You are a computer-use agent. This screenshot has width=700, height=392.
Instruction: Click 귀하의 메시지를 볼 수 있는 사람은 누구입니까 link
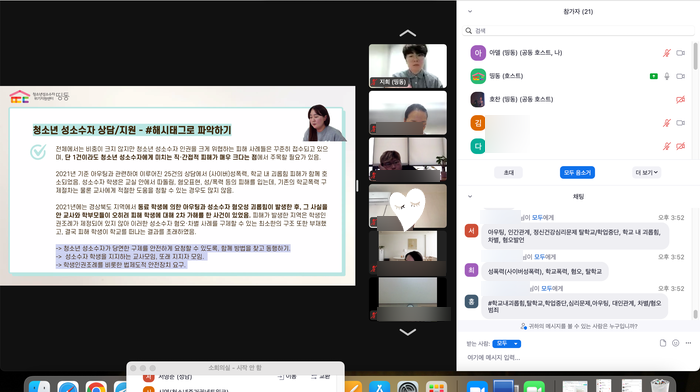[x=579, y=326]
